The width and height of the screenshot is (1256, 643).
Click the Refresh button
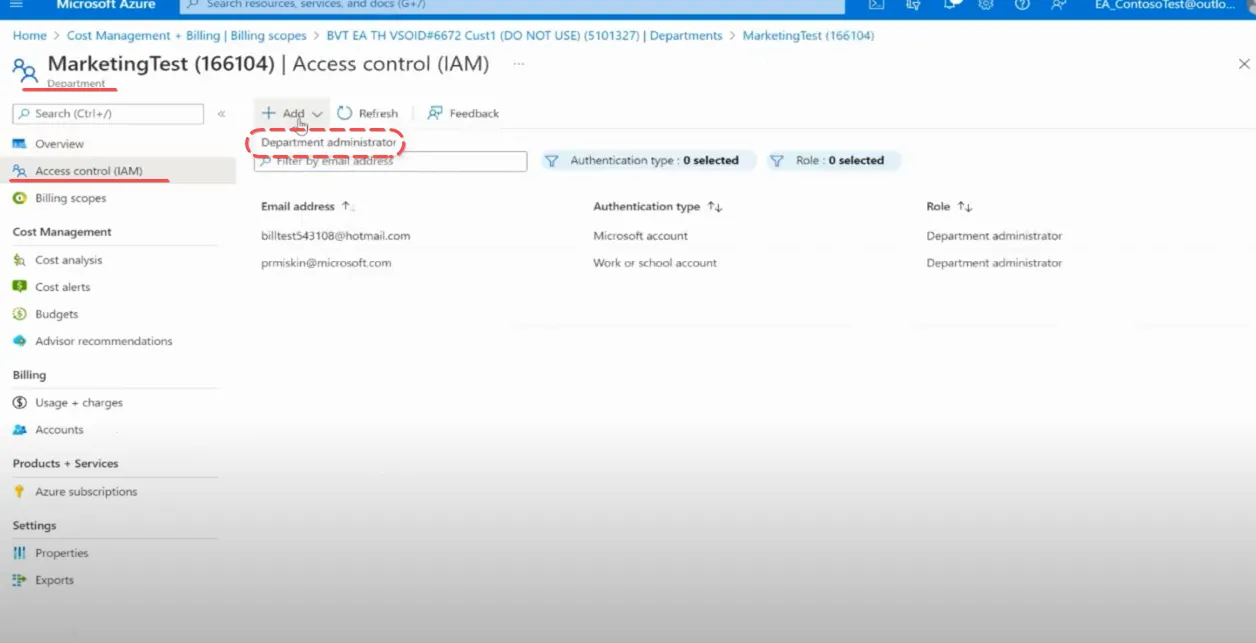coord(367,113)
